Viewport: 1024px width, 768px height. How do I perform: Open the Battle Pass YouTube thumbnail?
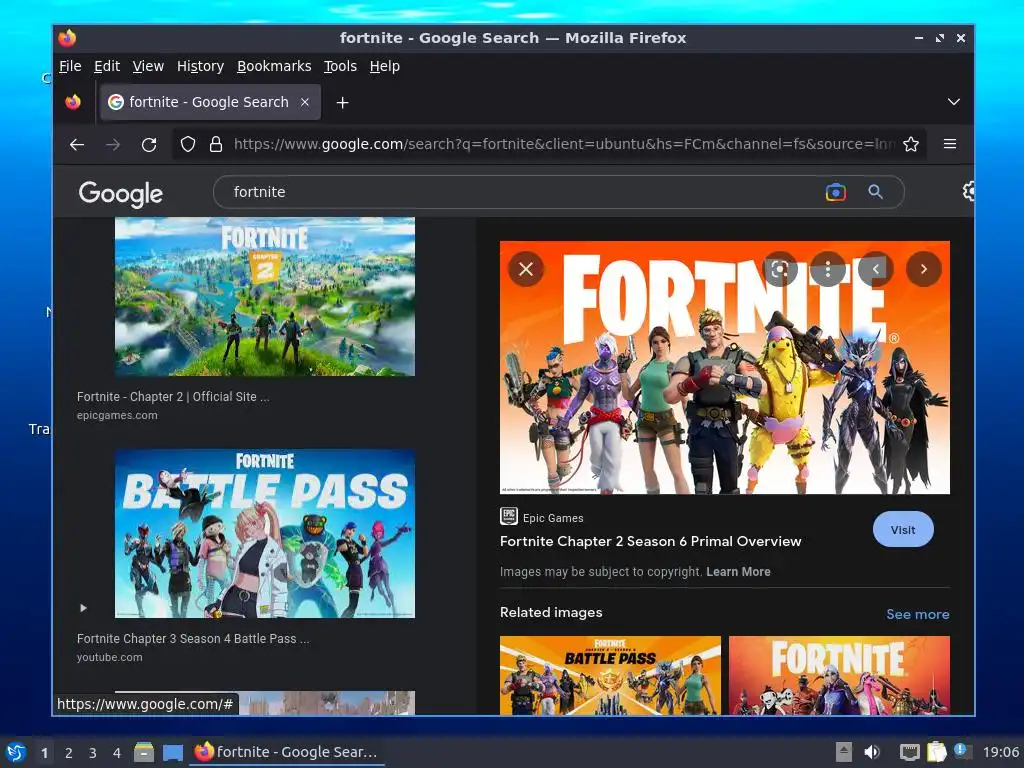264,533
